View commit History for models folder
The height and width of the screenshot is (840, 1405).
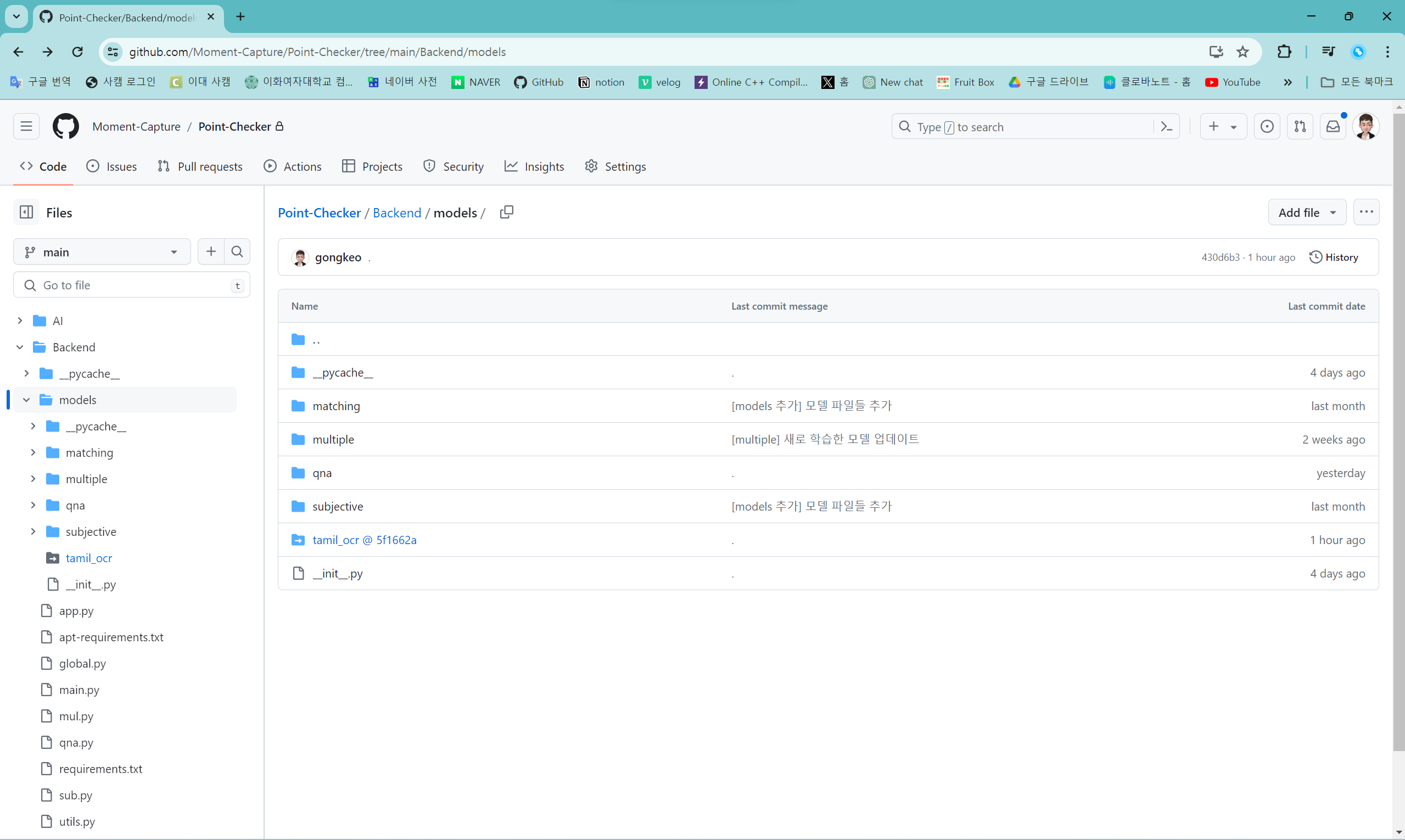point(1334,257)
